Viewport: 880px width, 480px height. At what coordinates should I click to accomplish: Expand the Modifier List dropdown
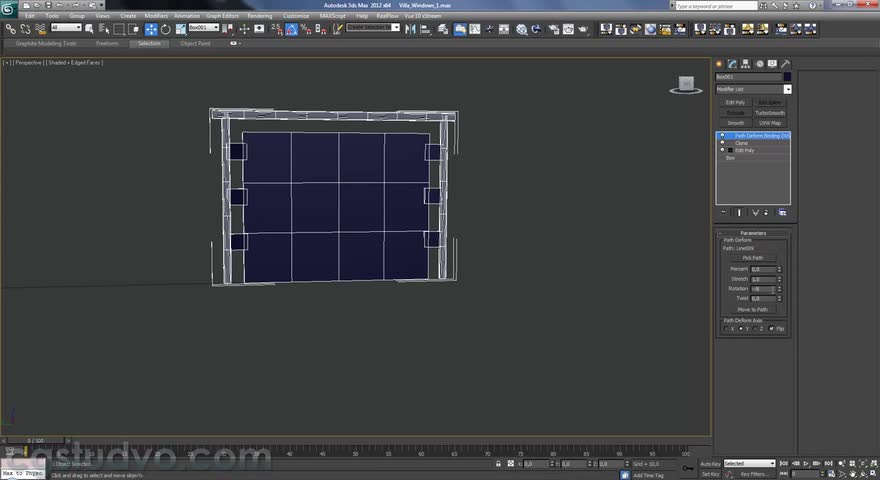tap(787, 89)
